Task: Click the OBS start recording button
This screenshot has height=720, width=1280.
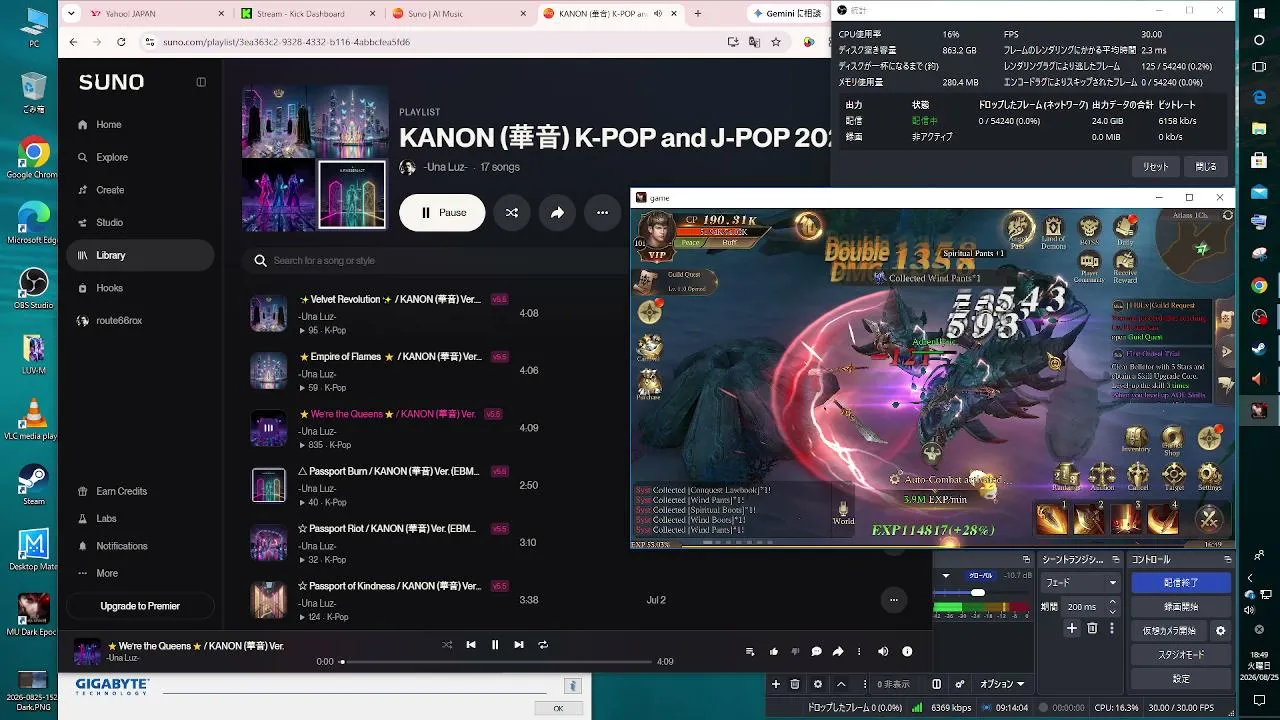Action: click(x=1181, y=607)
